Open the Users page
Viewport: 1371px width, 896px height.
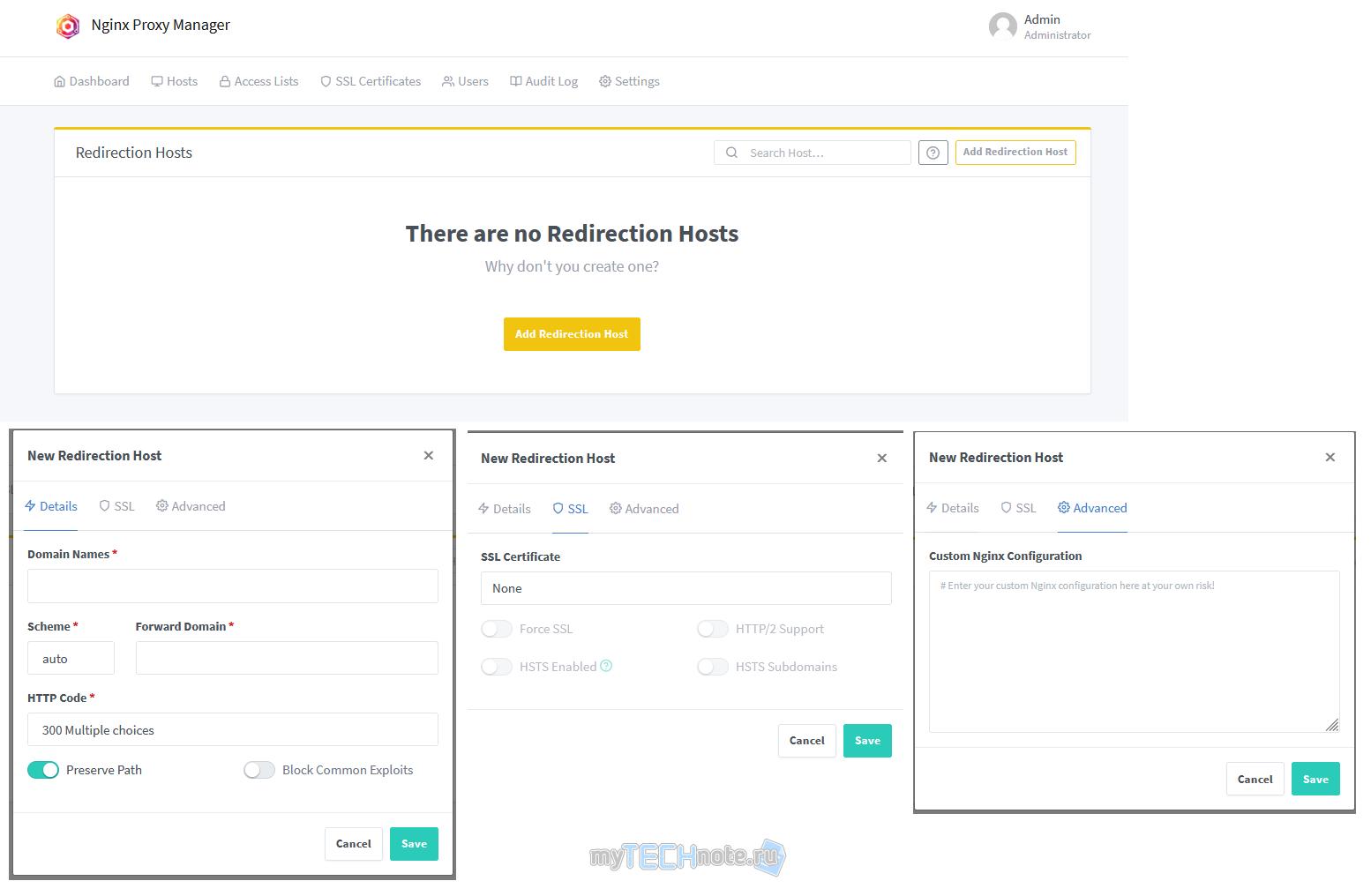click(466, 81)
